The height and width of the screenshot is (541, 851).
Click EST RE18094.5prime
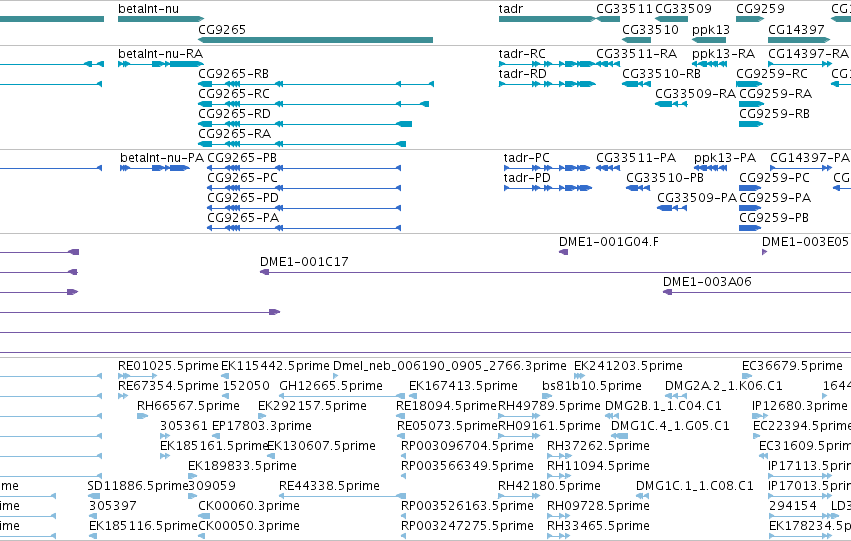click(446, 406)
